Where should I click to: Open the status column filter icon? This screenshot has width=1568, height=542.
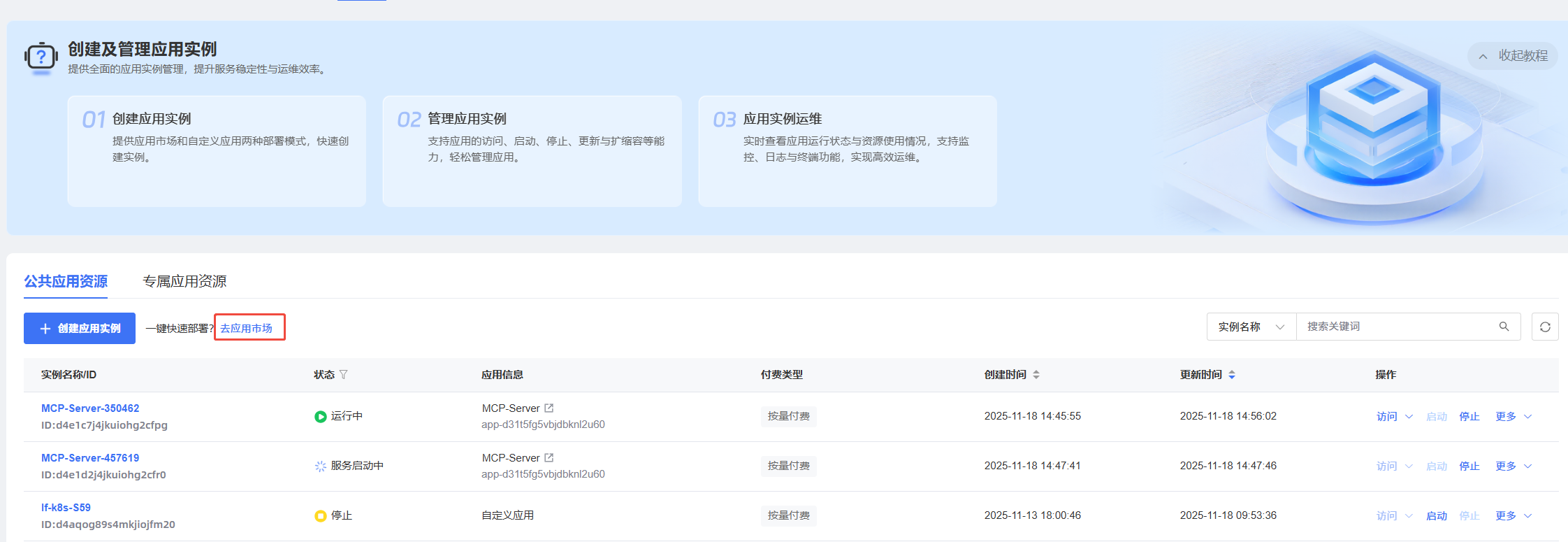tap(343, 375)
